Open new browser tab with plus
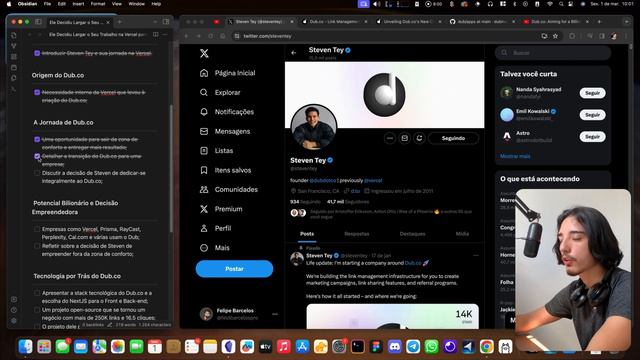 (x=599, y=22)
